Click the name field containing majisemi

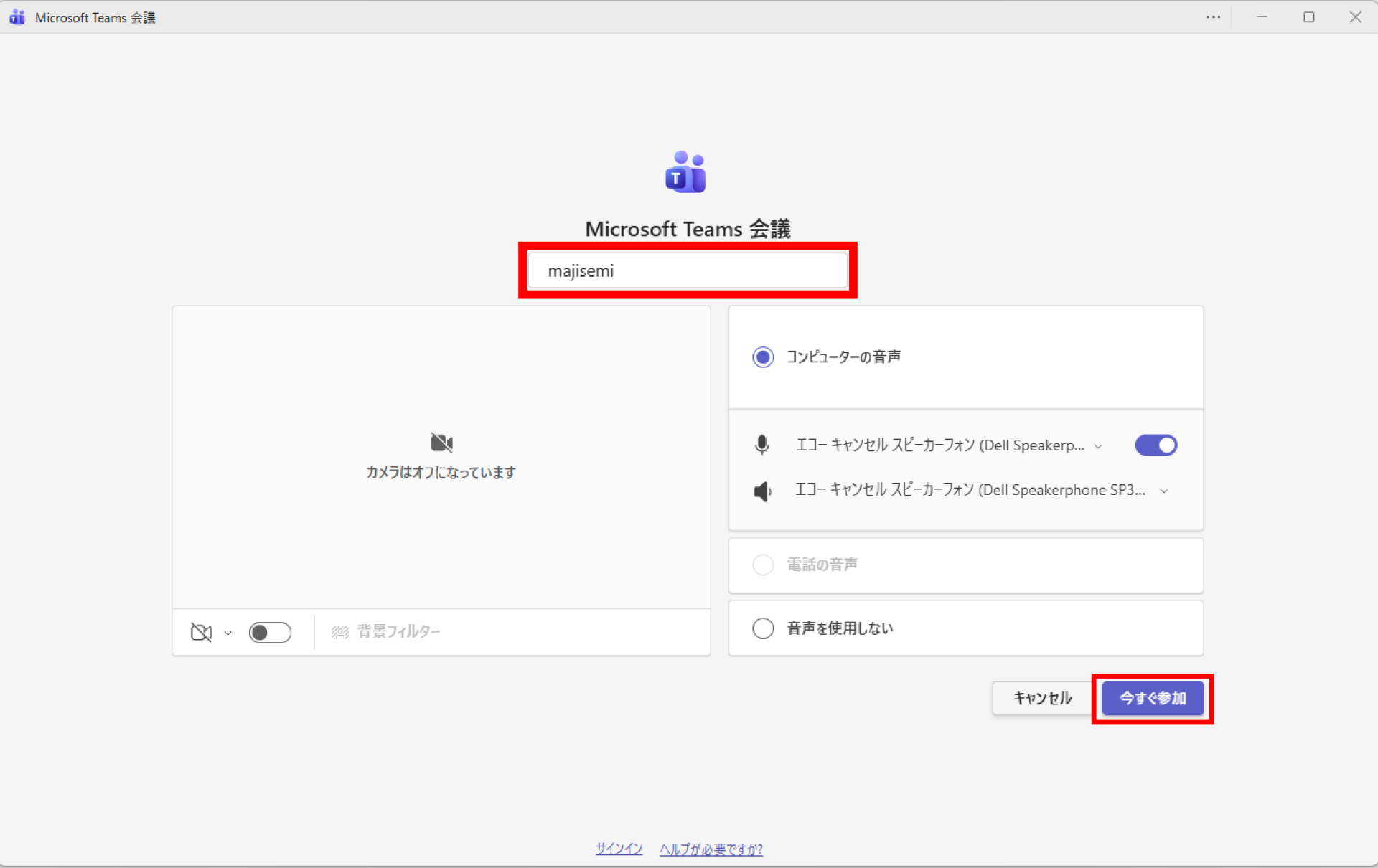tap(687, 271)
